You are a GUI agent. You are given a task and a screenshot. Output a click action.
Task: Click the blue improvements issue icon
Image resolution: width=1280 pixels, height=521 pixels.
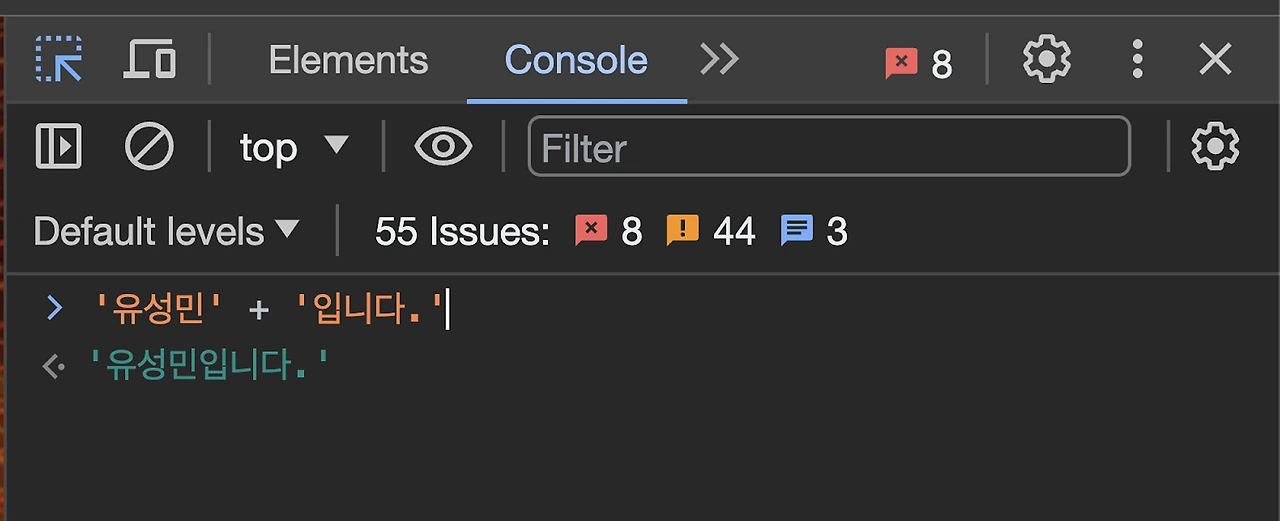[x=797, y=232]
